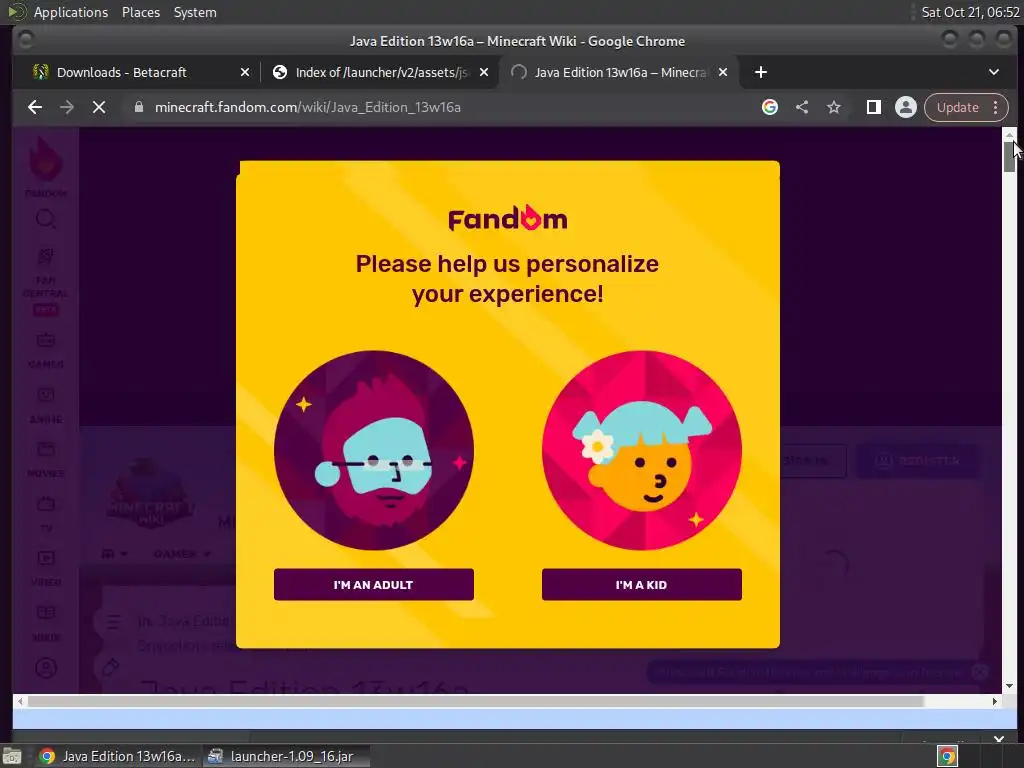Expand the dimmed GAMES dropdown in wiki nav
This screenshot has width=1024, height=768.
182,554
